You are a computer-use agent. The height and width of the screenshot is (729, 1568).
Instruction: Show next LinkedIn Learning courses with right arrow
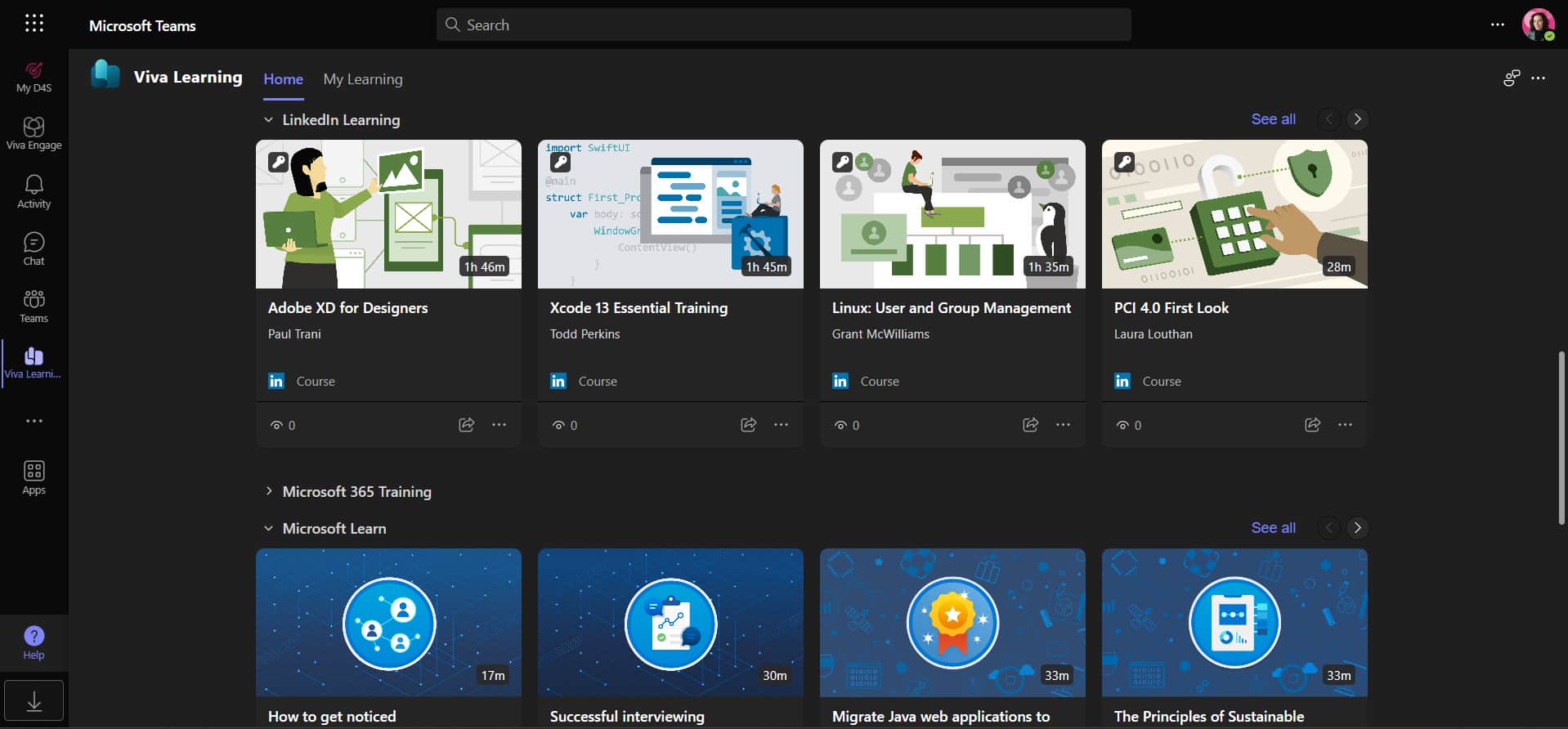click(1357, 119)
